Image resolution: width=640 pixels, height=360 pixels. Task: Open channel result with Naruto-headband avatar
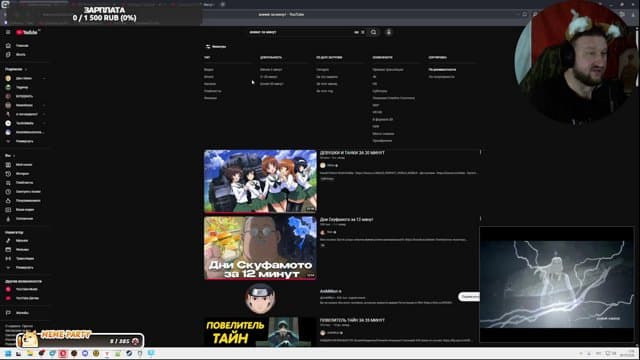point(260,298)
